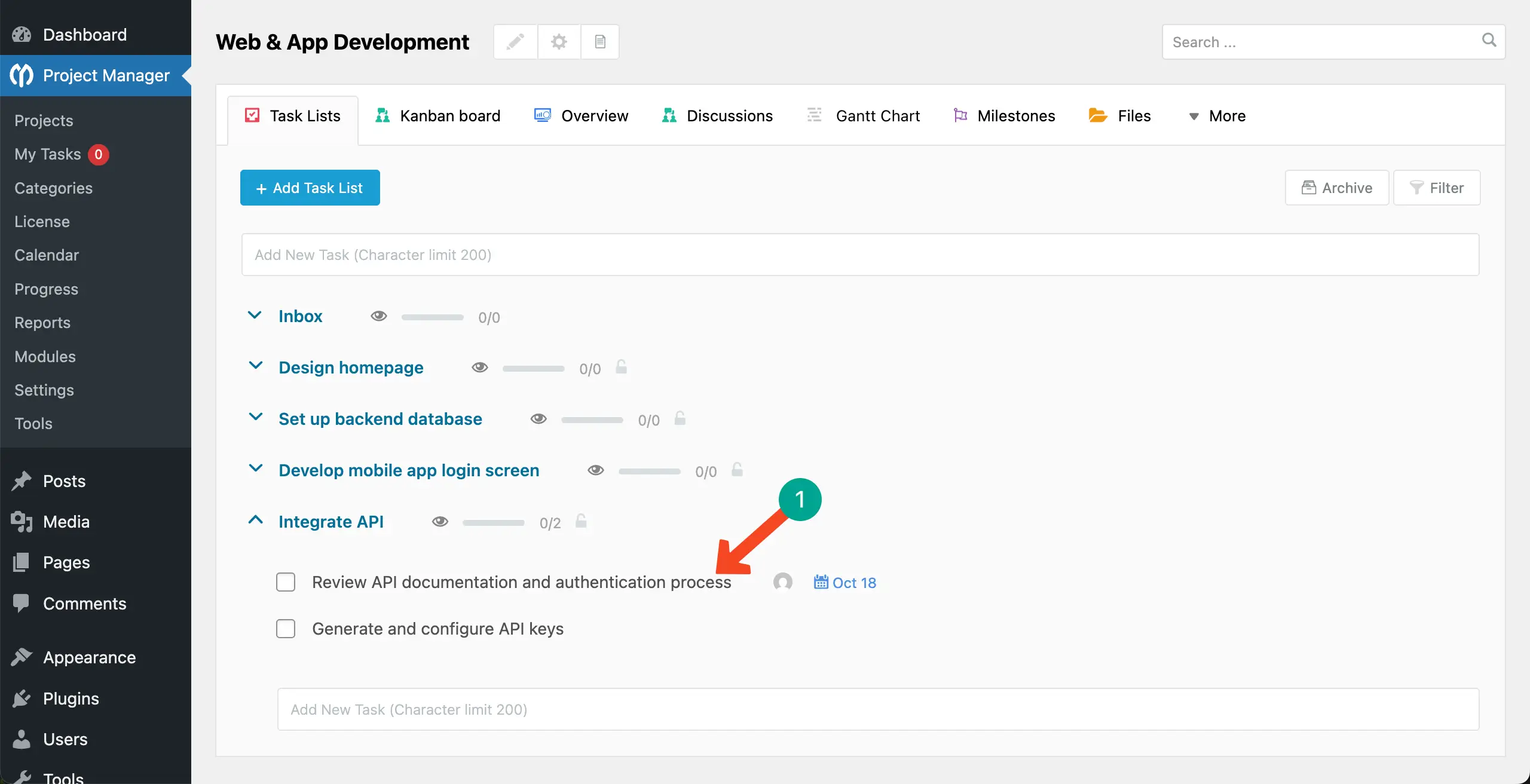Open project settings gear icon
Screen dimensions: 1530x784
[x=559, y=42]
